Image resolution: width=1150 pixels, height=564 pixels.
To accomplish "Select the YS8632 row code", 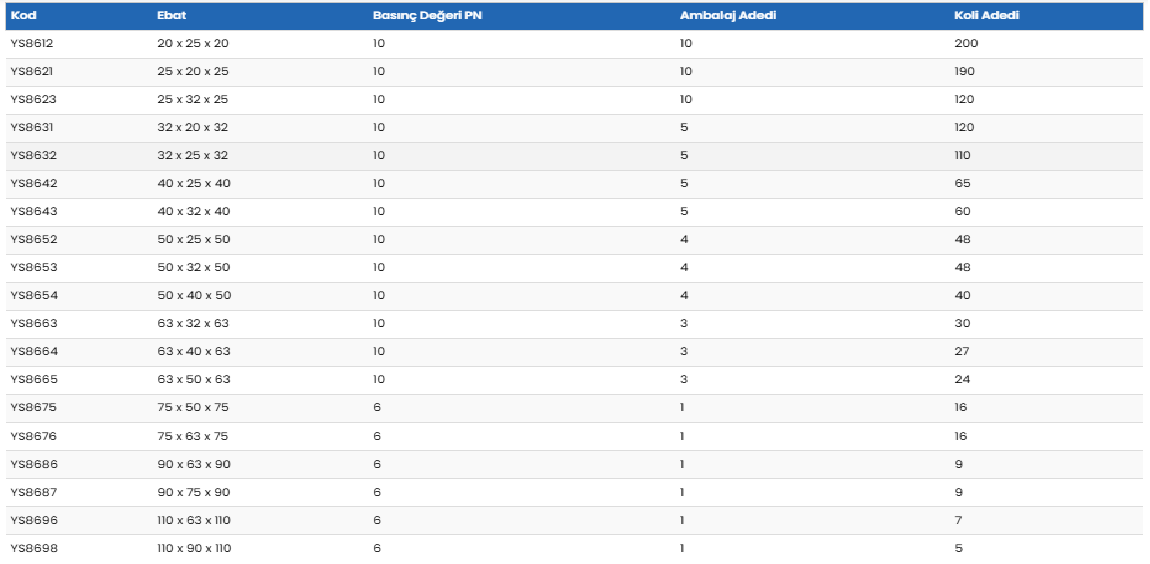I will tap(33, 156).
